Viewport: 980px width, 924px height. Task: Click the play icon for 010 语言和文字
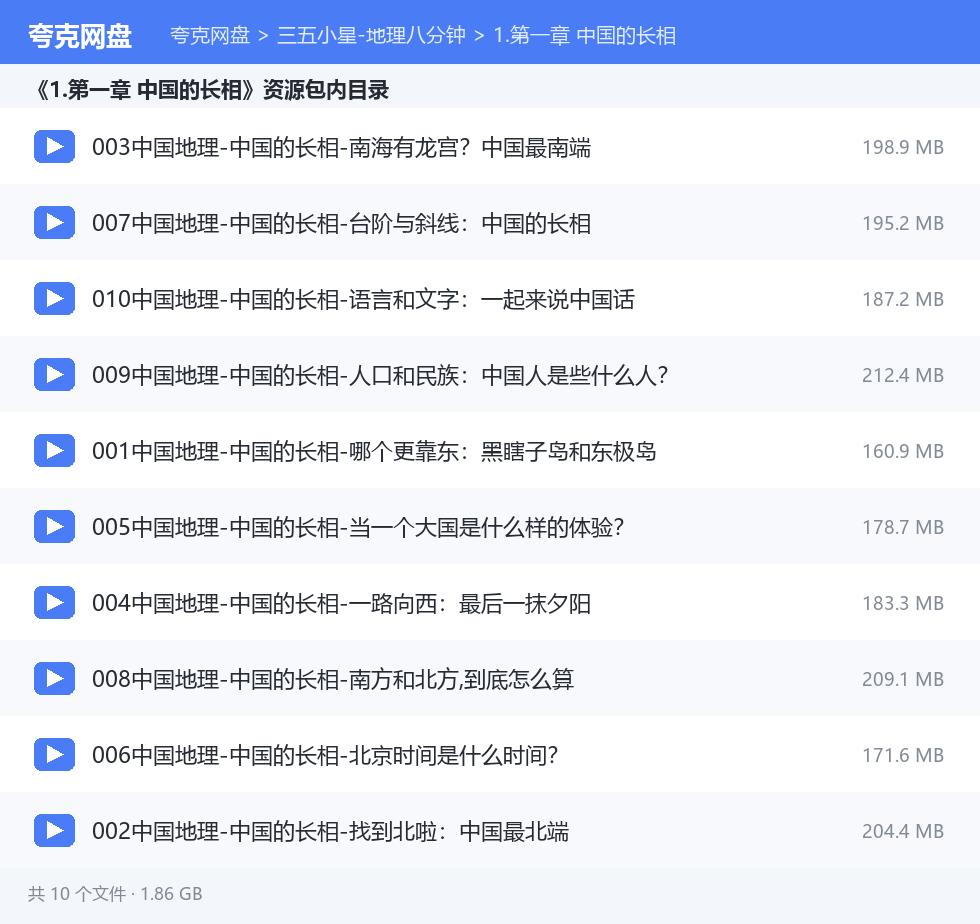click(x=54, y=298)
